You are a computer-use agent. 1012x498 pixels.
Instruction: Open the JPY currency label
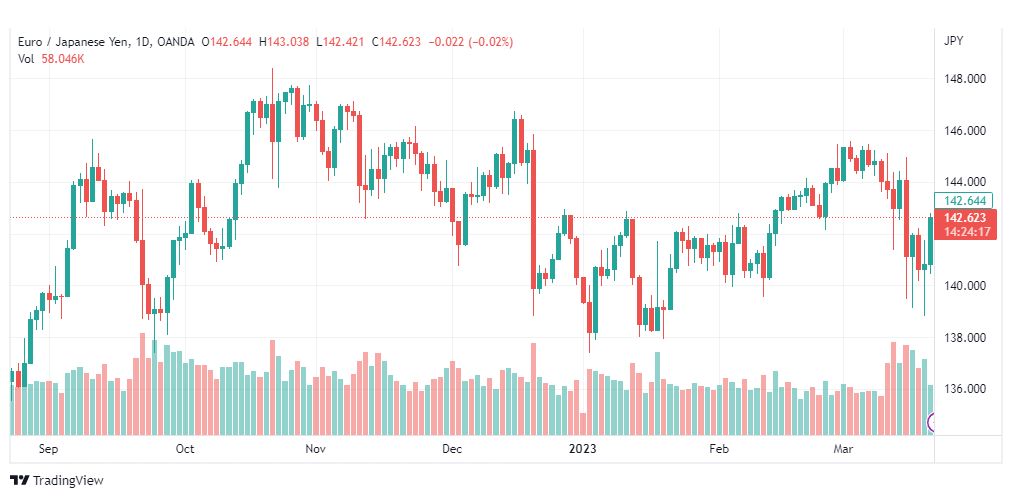point(953,41)
